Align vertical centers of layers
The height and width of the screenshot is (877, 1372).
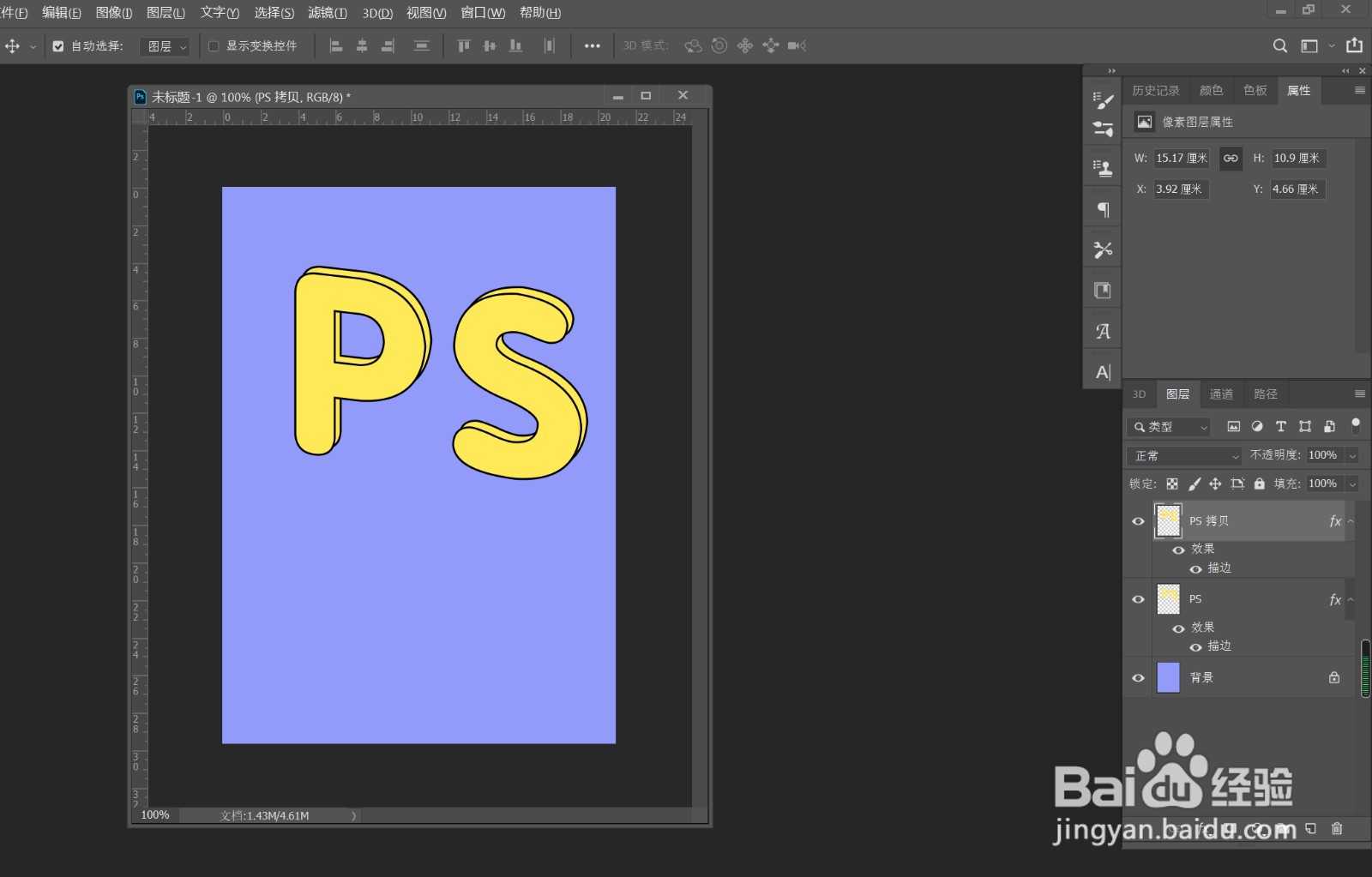(x=490, y=46)
